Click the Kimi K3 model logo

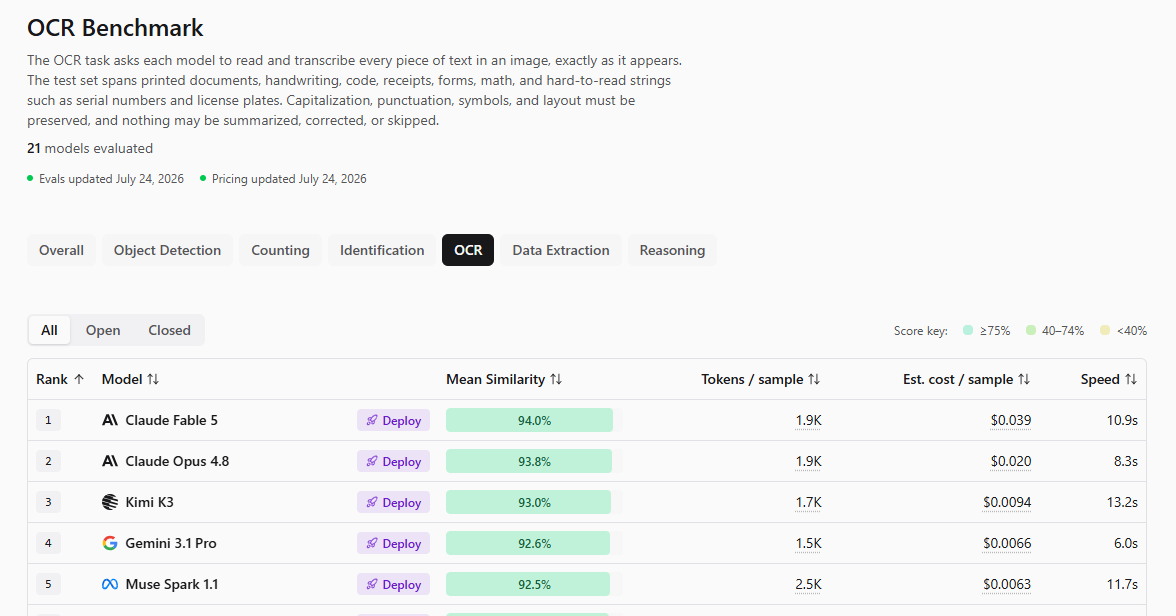110,502
